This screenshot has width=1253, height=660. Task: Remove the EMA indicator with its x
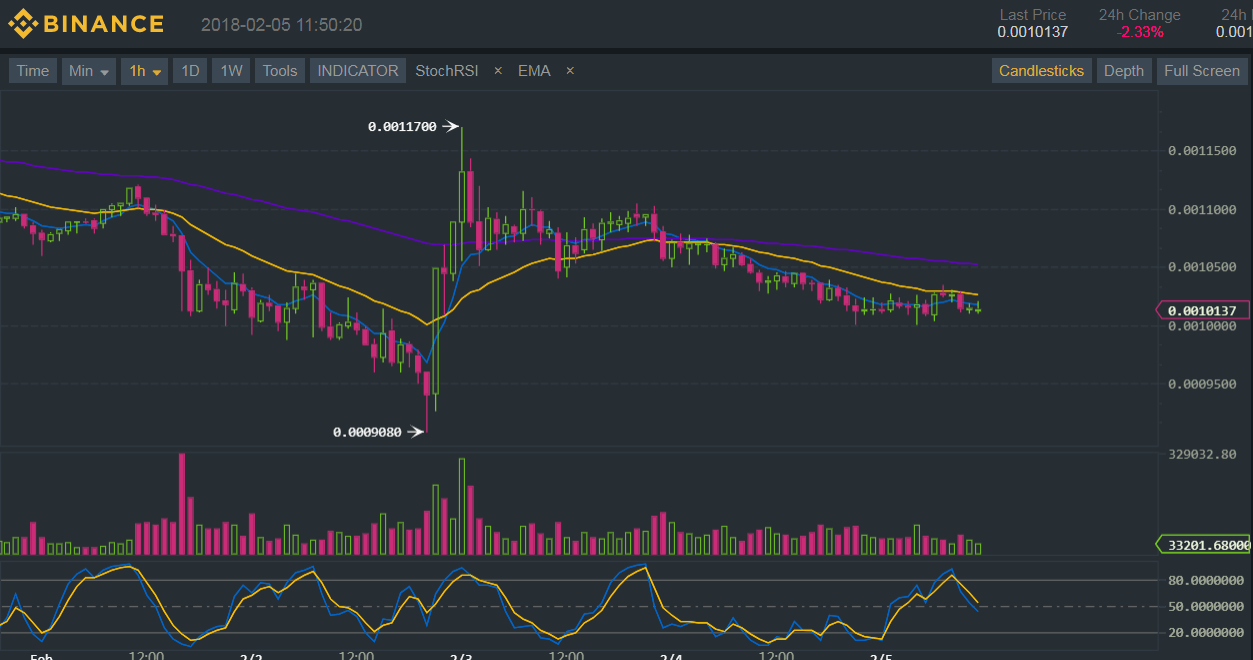coord(570,71)
